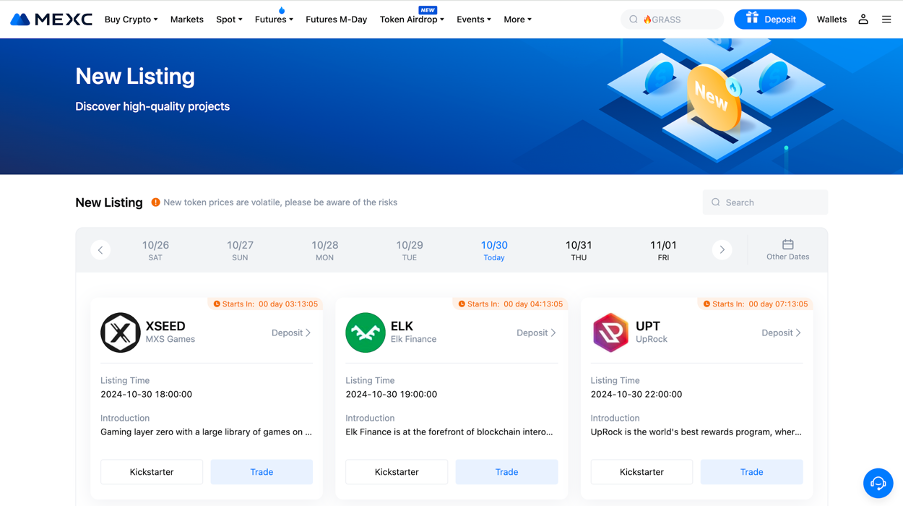This screenshot has height=506, width=904.
Task: Click the ELK token logo
Action: pos(366,333)
